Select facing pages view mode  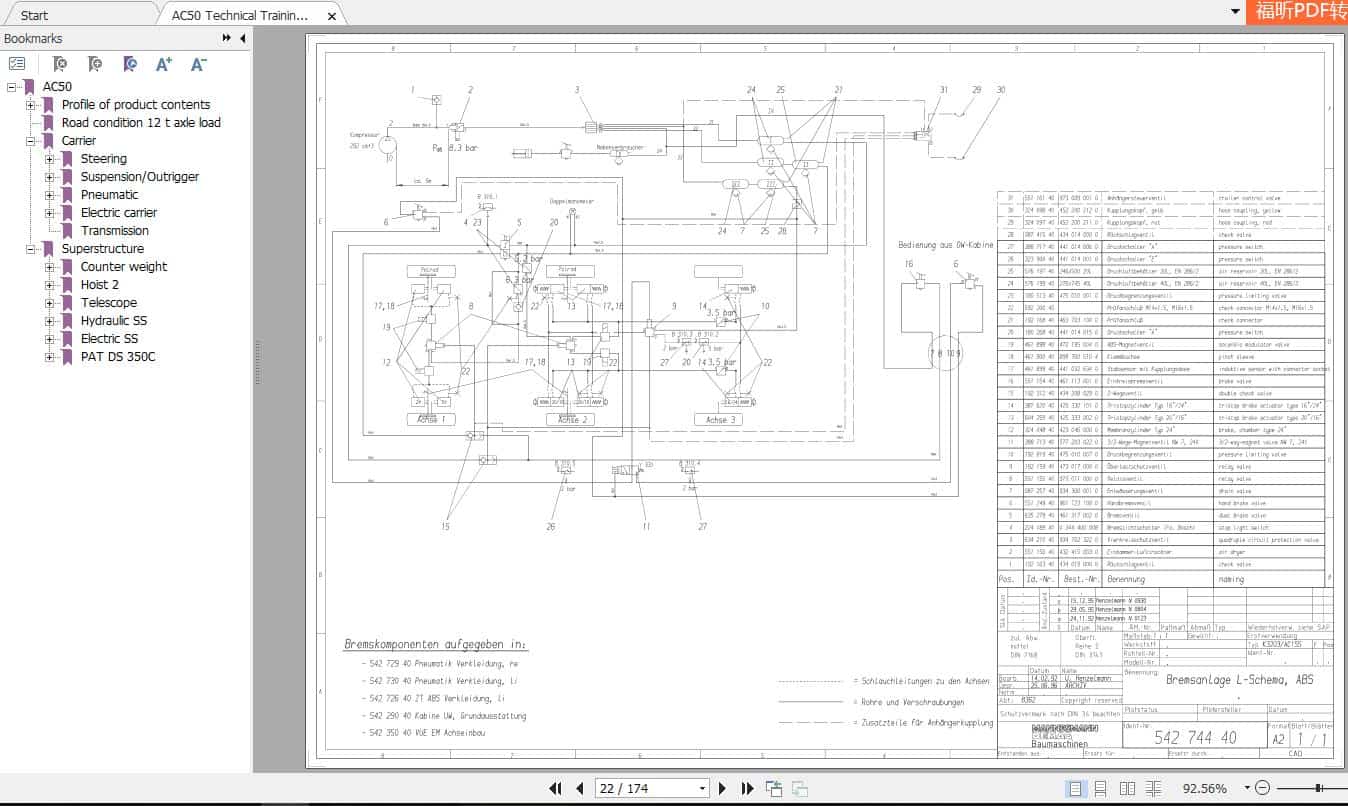point(1128,788)
